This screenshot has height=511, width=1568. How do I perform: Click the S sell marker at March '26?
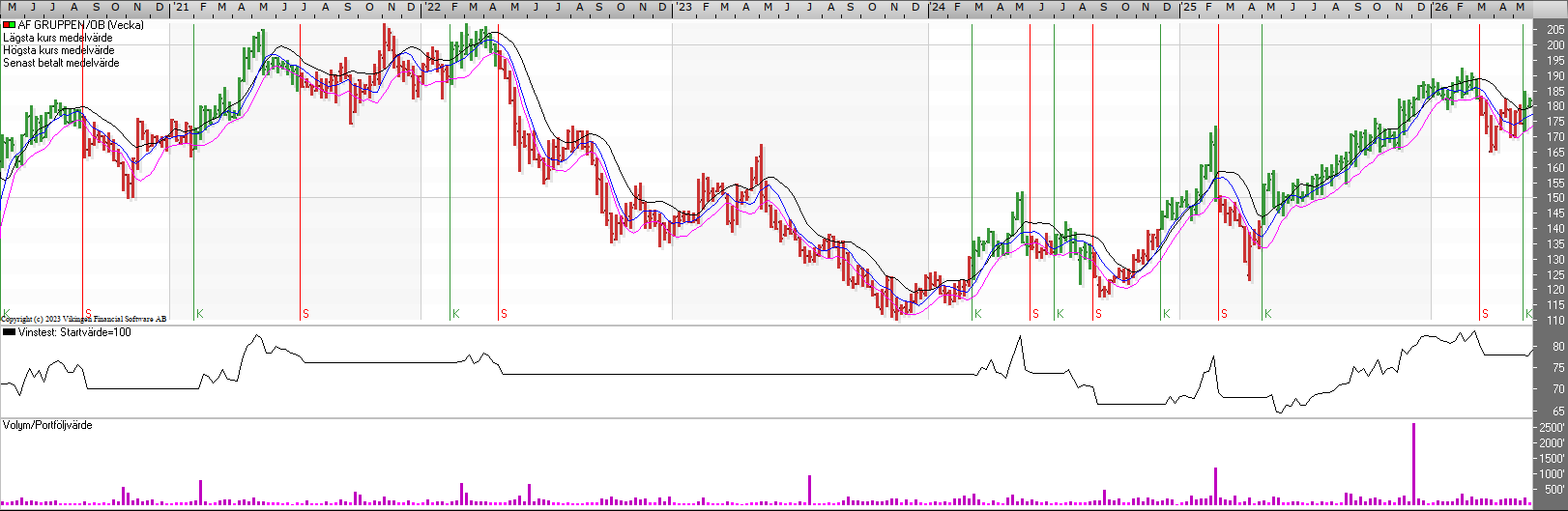[1485, 314]
